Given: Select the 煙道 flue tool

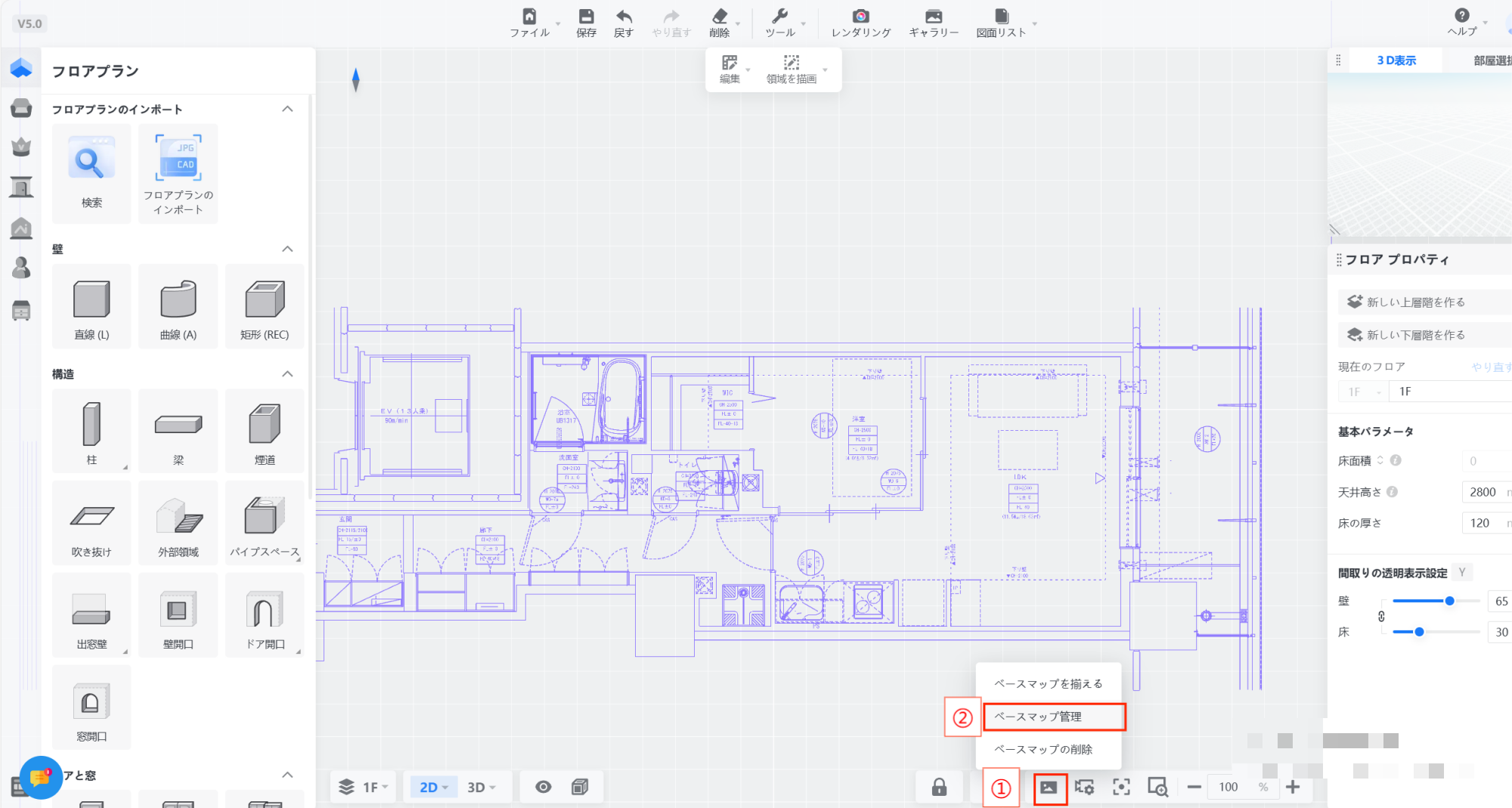Looking at the screenshot, I should click(x=265, y=431).
